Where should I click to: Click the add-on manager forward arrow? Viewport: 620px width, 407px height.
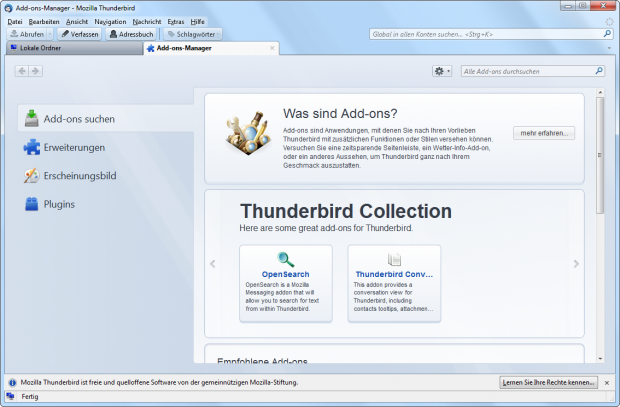(x=36, y=71)
